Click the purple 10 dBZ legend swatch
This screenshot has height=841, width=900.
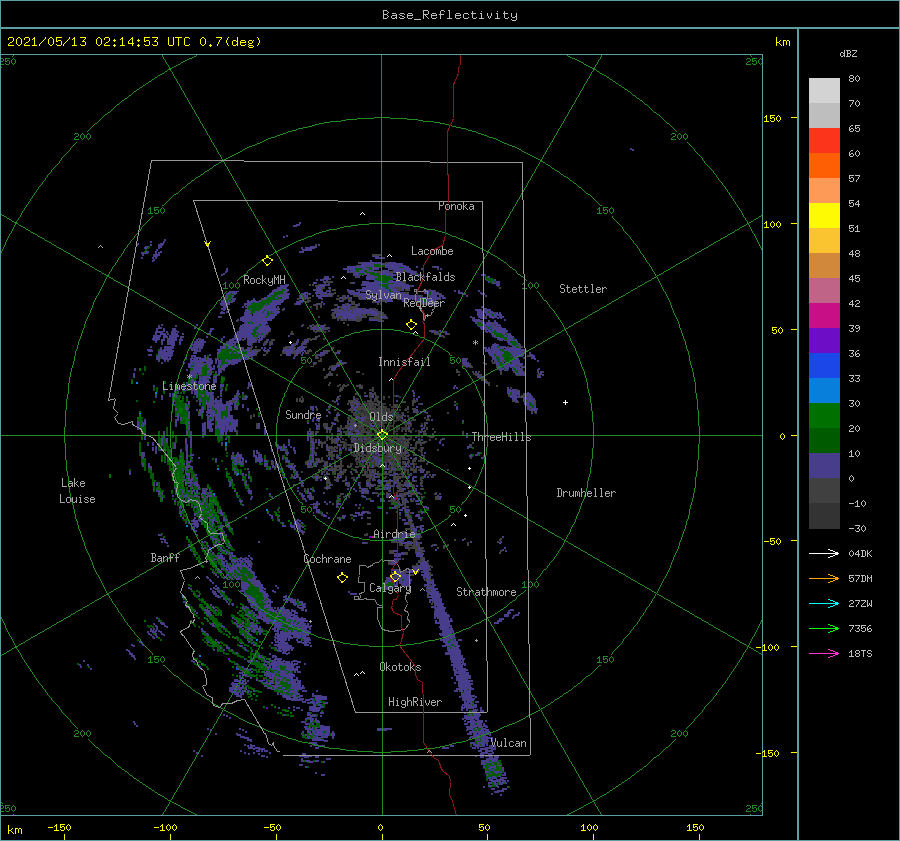pyautogui.click(x=824, y=466)
